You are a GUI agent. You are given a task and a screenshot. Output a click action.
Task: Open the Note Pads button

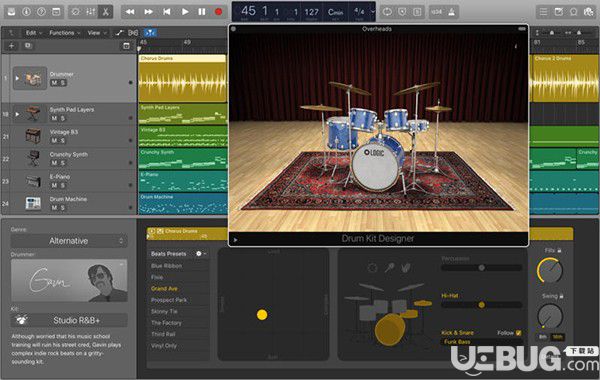tap(558, 12)
